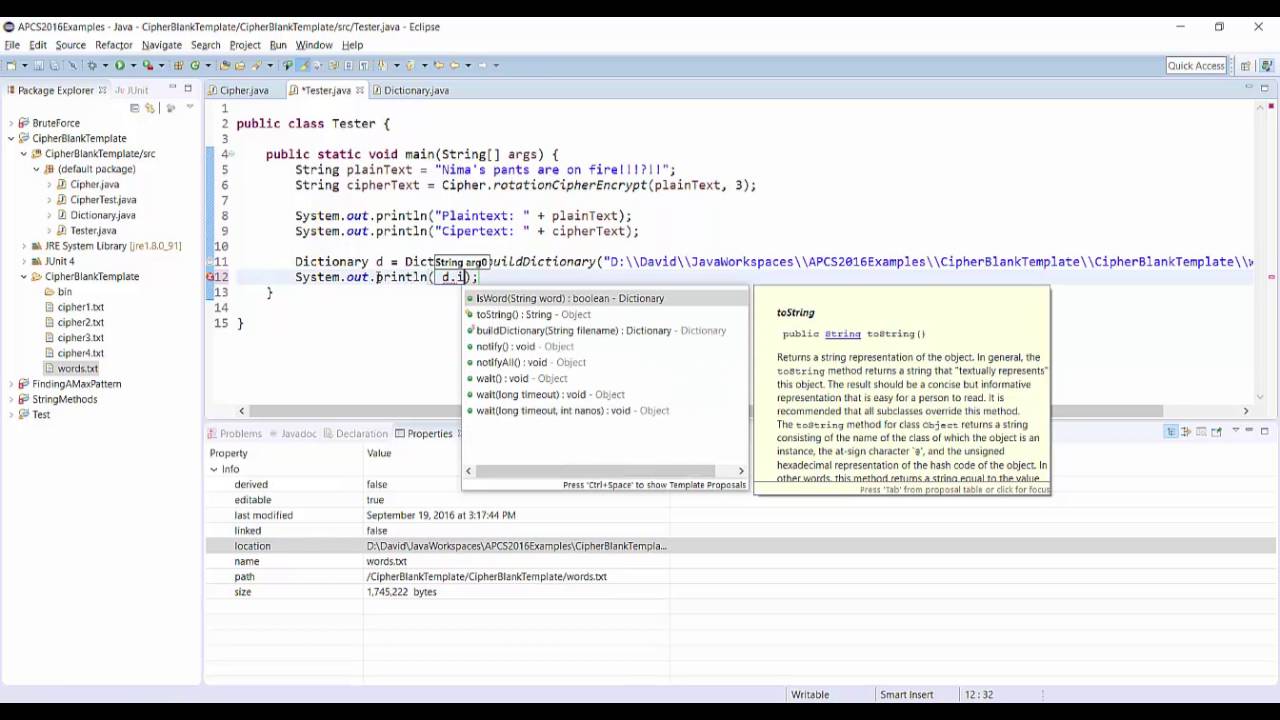Open the Run button dropdown arrow
The image size is (1280, 720).
click(x=133, y=65)
